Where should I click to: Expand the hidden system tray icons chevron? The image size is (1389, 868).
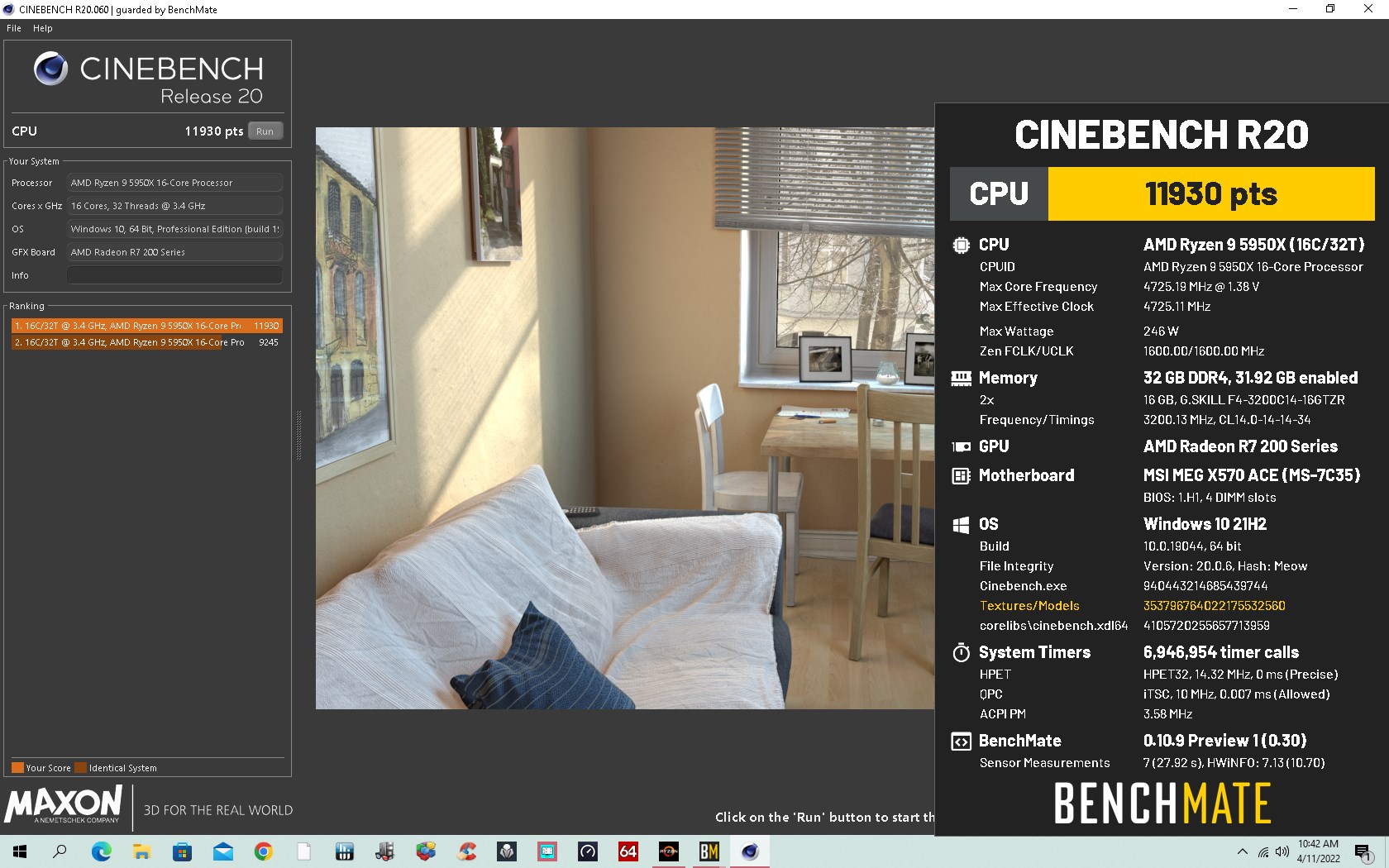1242,851
